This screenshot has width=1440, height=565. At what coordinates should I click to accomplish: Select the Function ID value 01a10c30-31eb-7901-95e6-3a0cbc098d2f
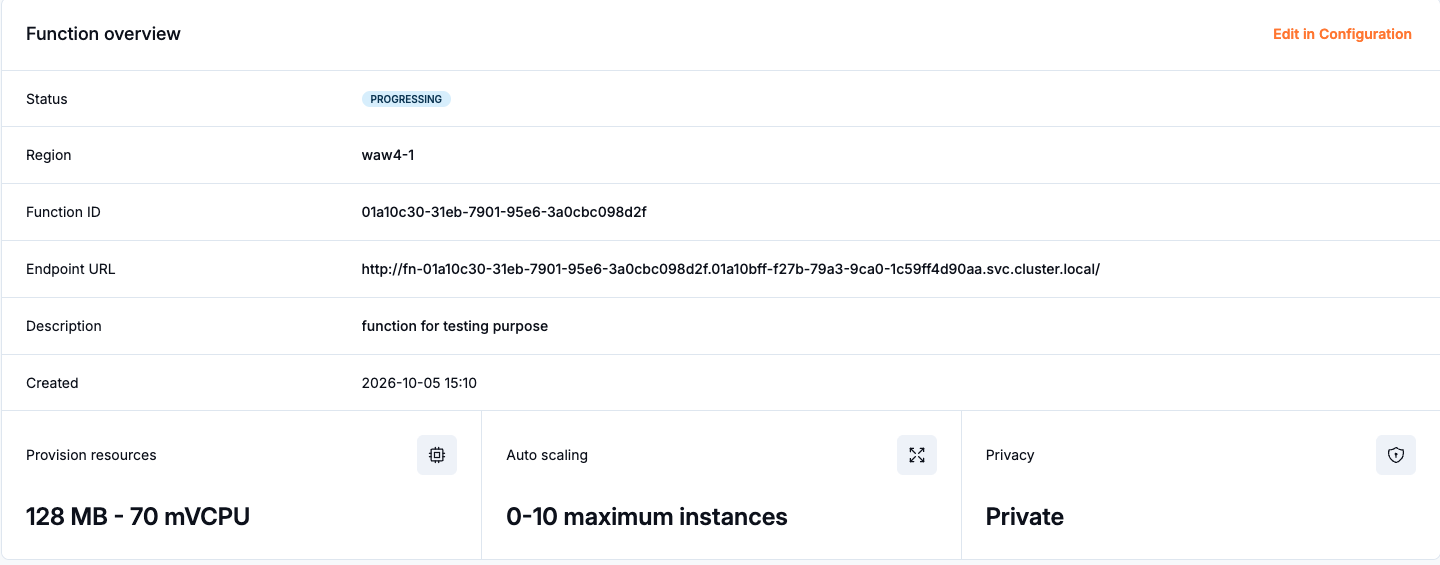coord(504,212)
